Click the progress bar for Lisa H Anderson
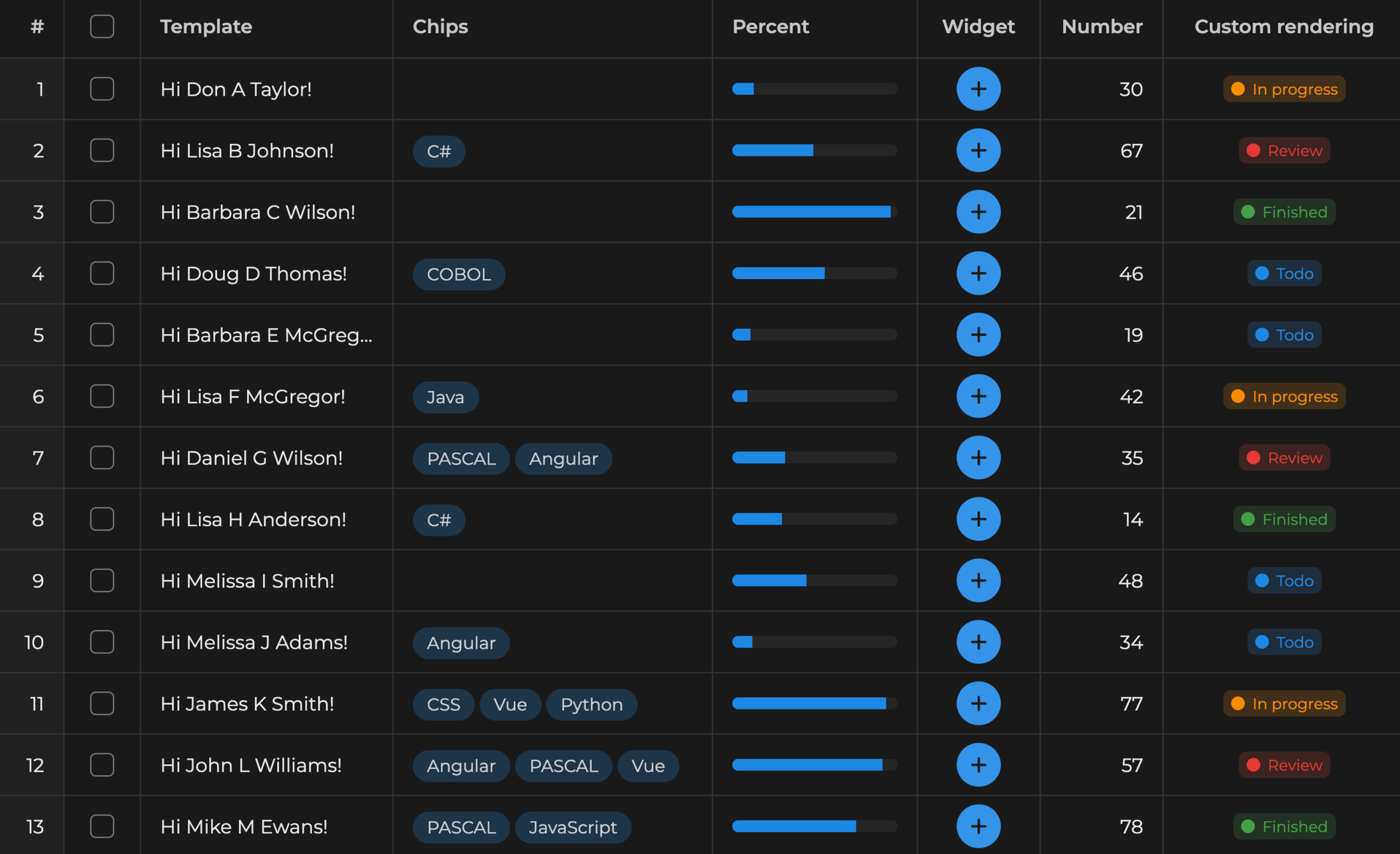 coord(814,519)
